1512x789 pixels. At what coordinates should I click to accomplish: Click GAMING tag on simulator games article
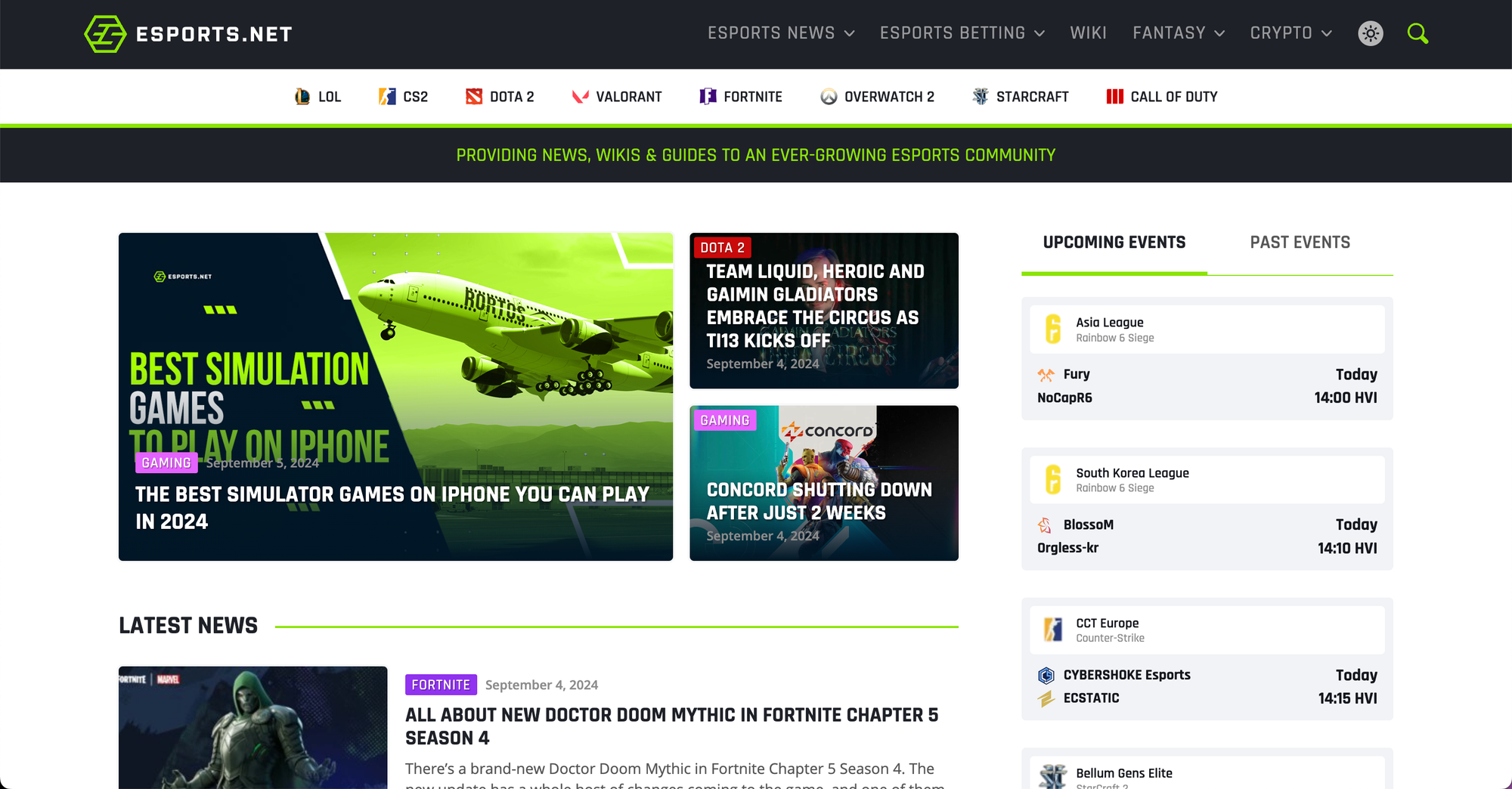166,463
